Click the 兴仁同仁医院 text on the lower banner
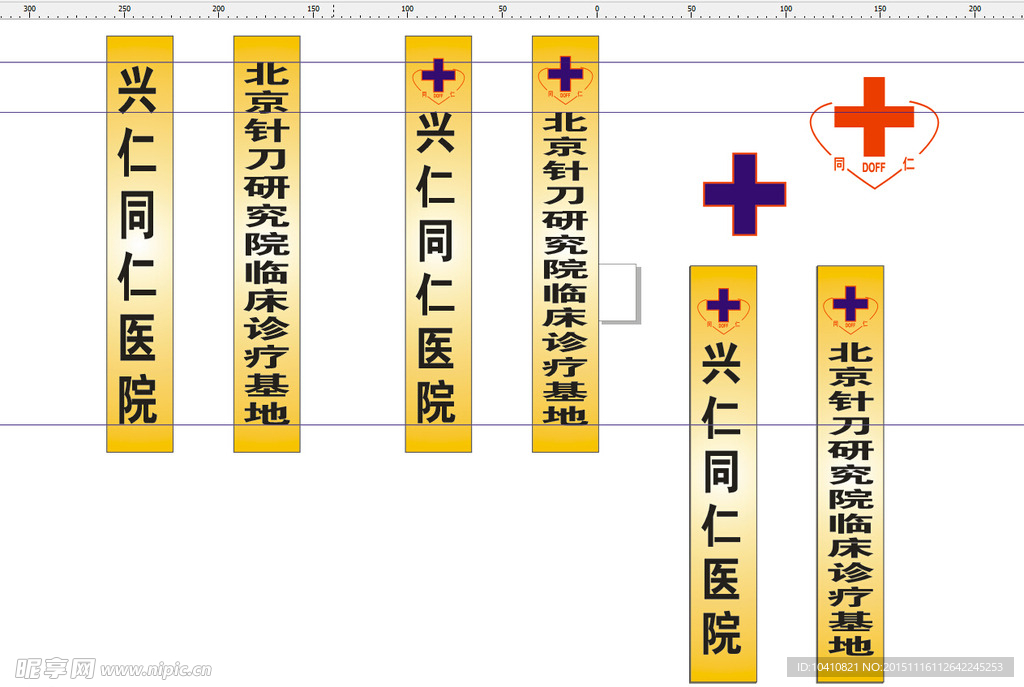Screen dimensions: 1024x687 coord(722,500)
